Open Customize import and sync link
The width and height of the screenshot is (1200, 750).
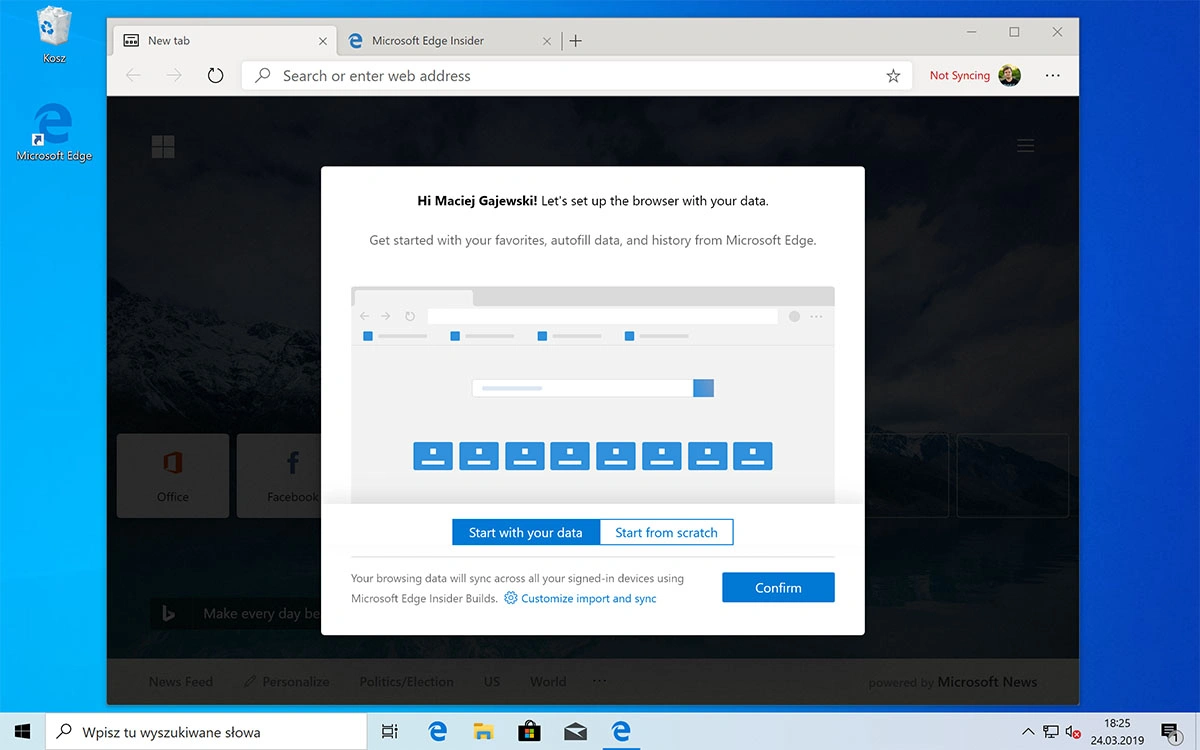[588, 598]
